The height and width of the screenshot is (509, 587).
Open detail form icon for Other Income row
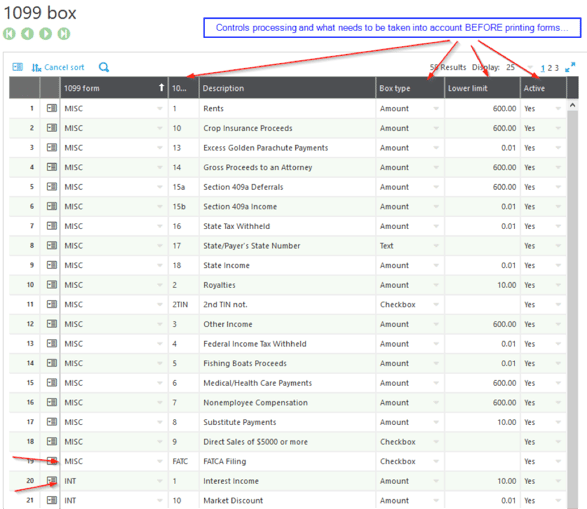pyautogui.click(x=52, y=324)
